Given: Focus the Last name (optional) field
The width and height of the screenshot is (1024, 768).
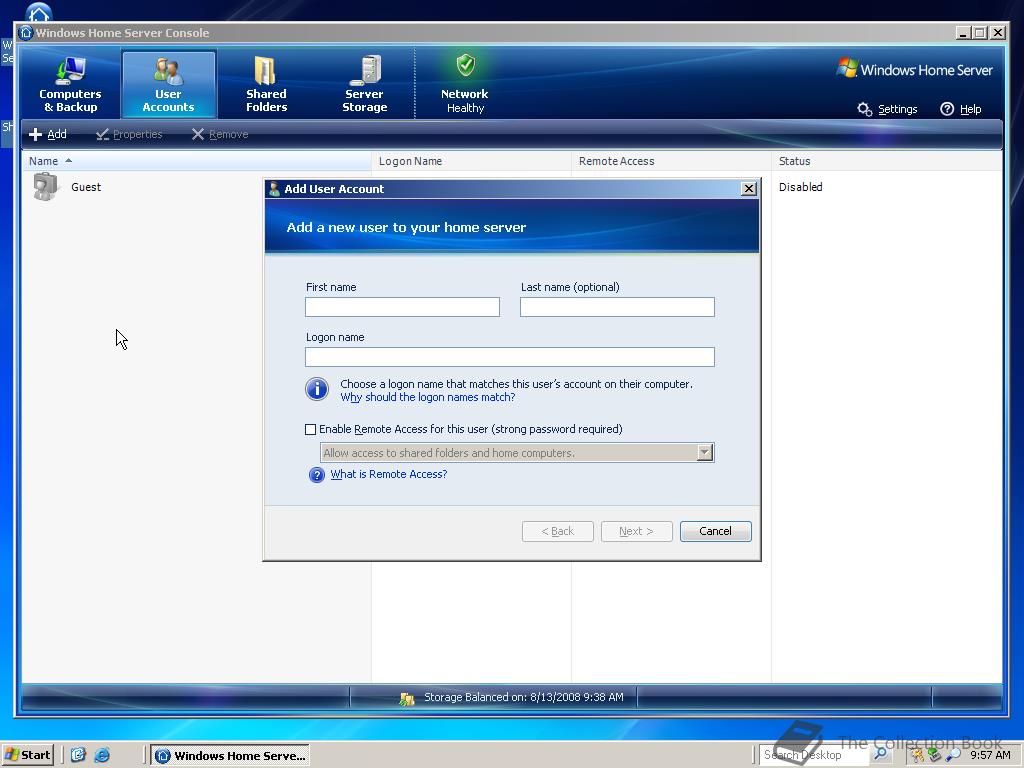Looking at the screenshot, I should 617,307.
